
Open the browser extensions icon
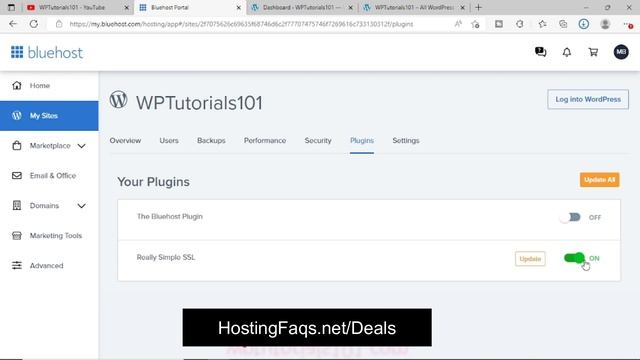click(520, 24)
